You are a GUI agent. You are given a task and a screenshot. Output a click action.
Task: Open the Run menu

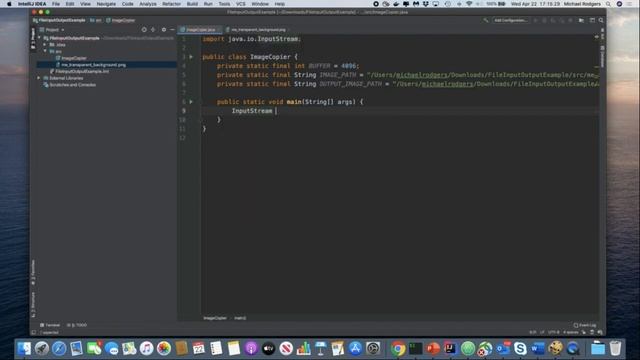pos(208,4)
